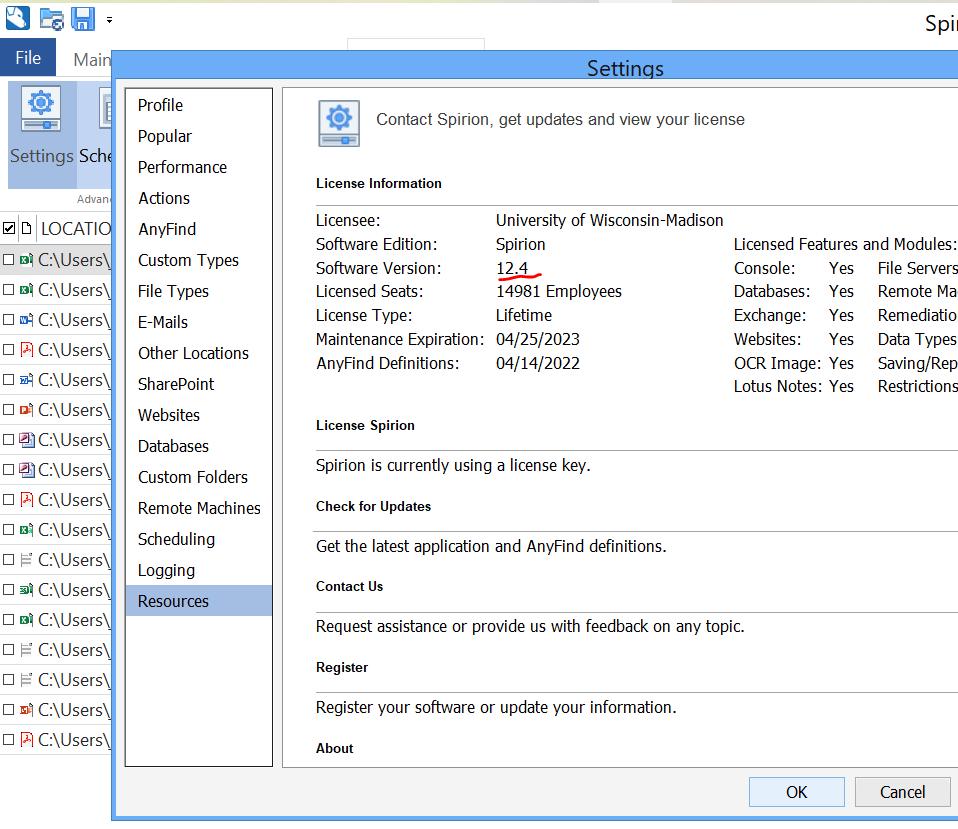This screenshot has width=958, height=829.
Task: Open Remote Machines settings
Action: coord(199,508)
